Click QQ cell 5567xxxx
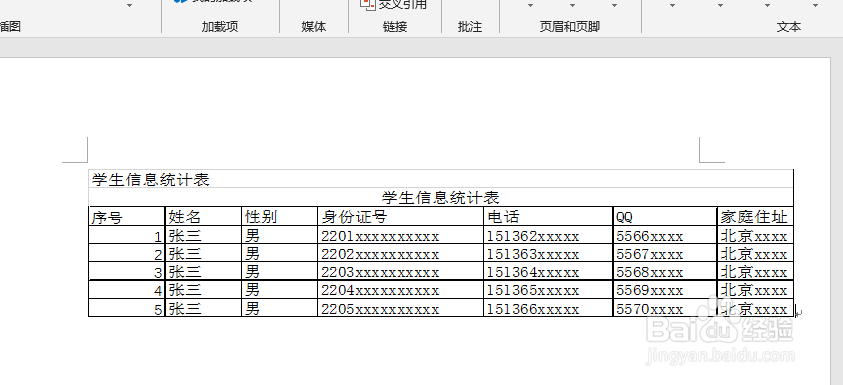Viewport: 843px width, 385px height. point(665,253)
